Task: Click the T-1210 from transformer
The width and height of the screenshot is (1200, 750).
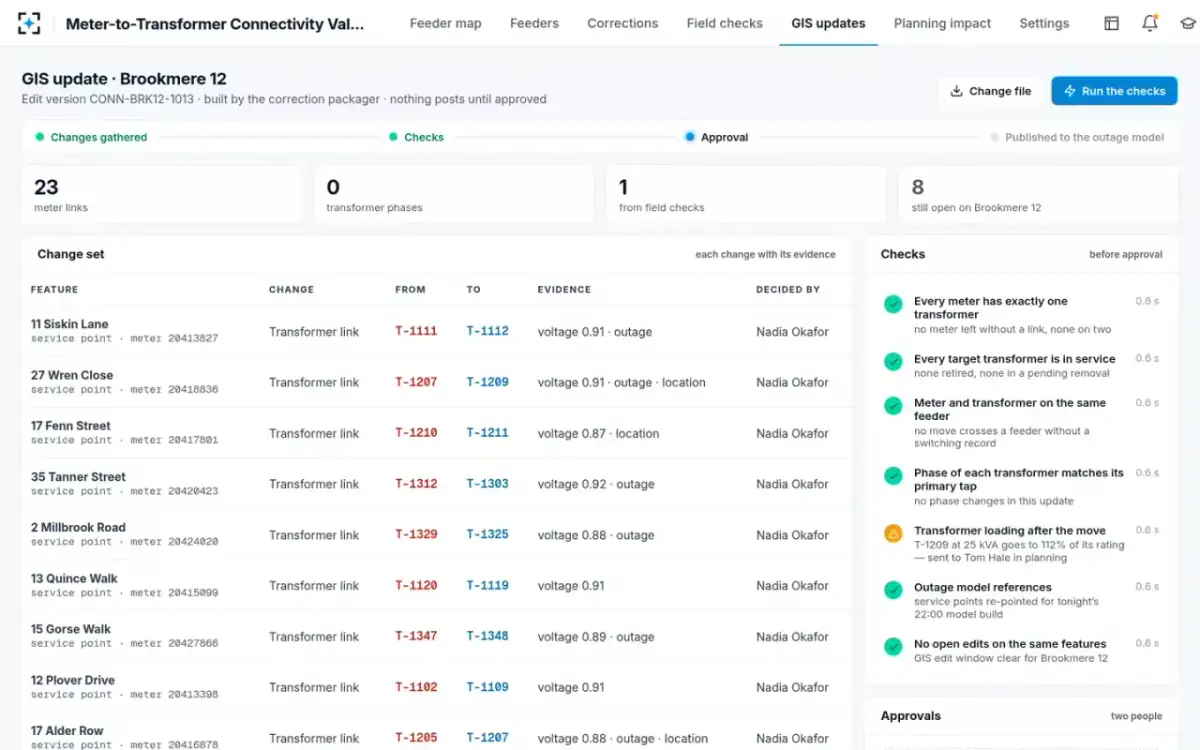Action: pyautogui.click(x=416, y=433)
